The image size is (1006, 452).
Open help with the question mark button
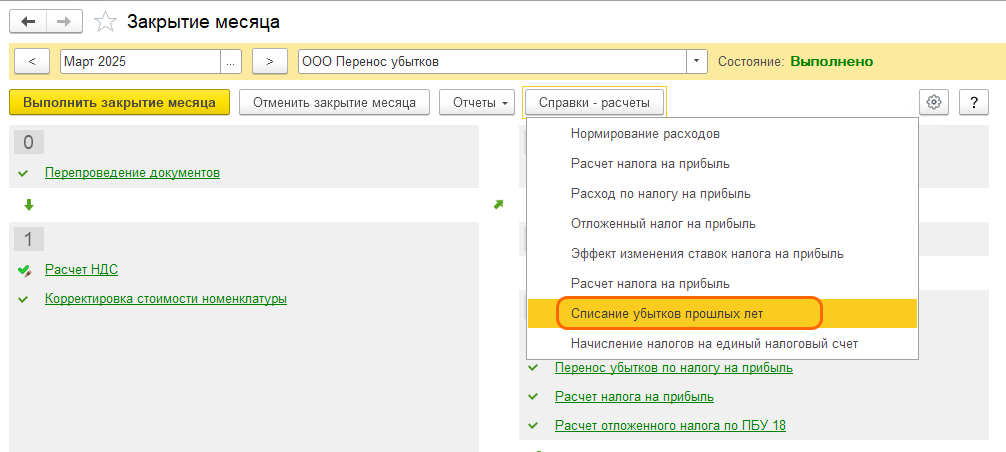(973, 102)
